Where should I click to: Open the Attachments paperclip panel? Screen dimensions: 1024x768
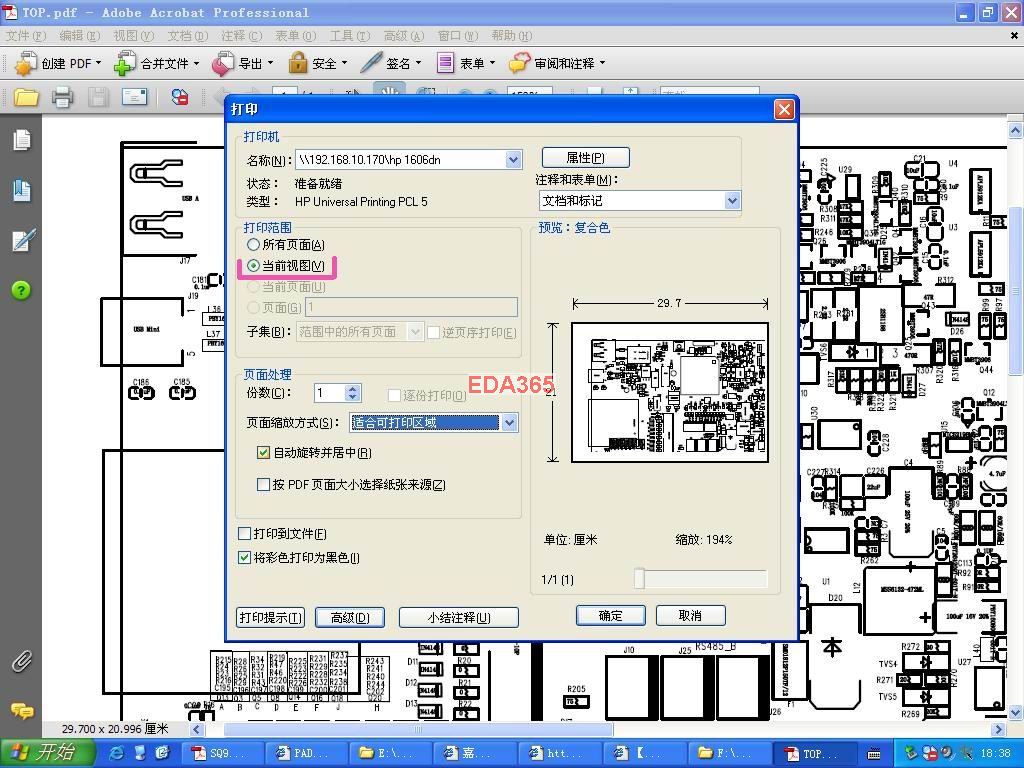click(x=22, y=661)
